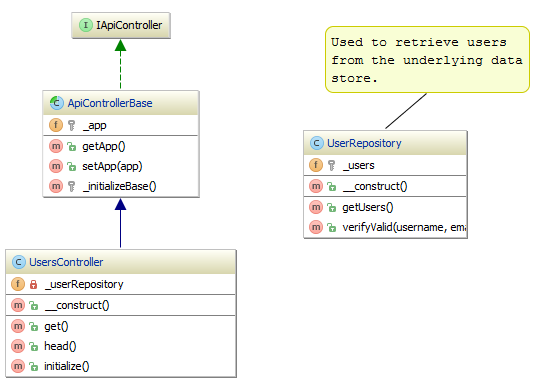The height and width of the screenshot is (383, 536).
Task: Click the private red lock beside _userRepository
Action: [x=34, y=284]
